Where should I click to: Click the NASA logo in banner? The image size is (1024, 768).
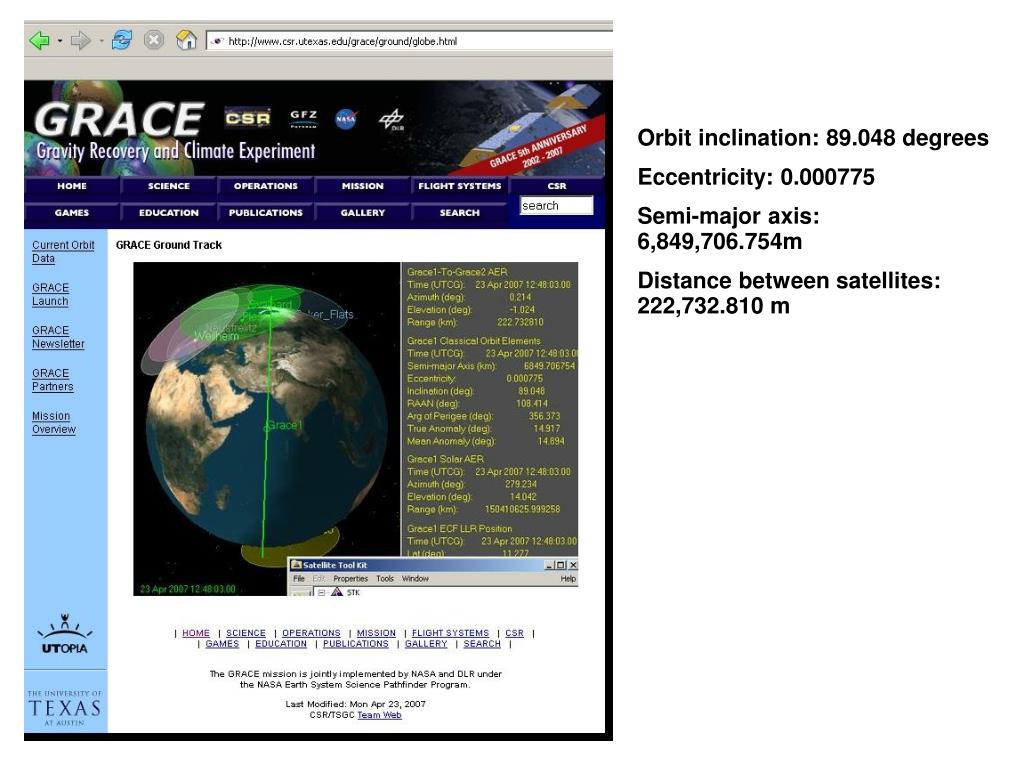pos(345,119)
